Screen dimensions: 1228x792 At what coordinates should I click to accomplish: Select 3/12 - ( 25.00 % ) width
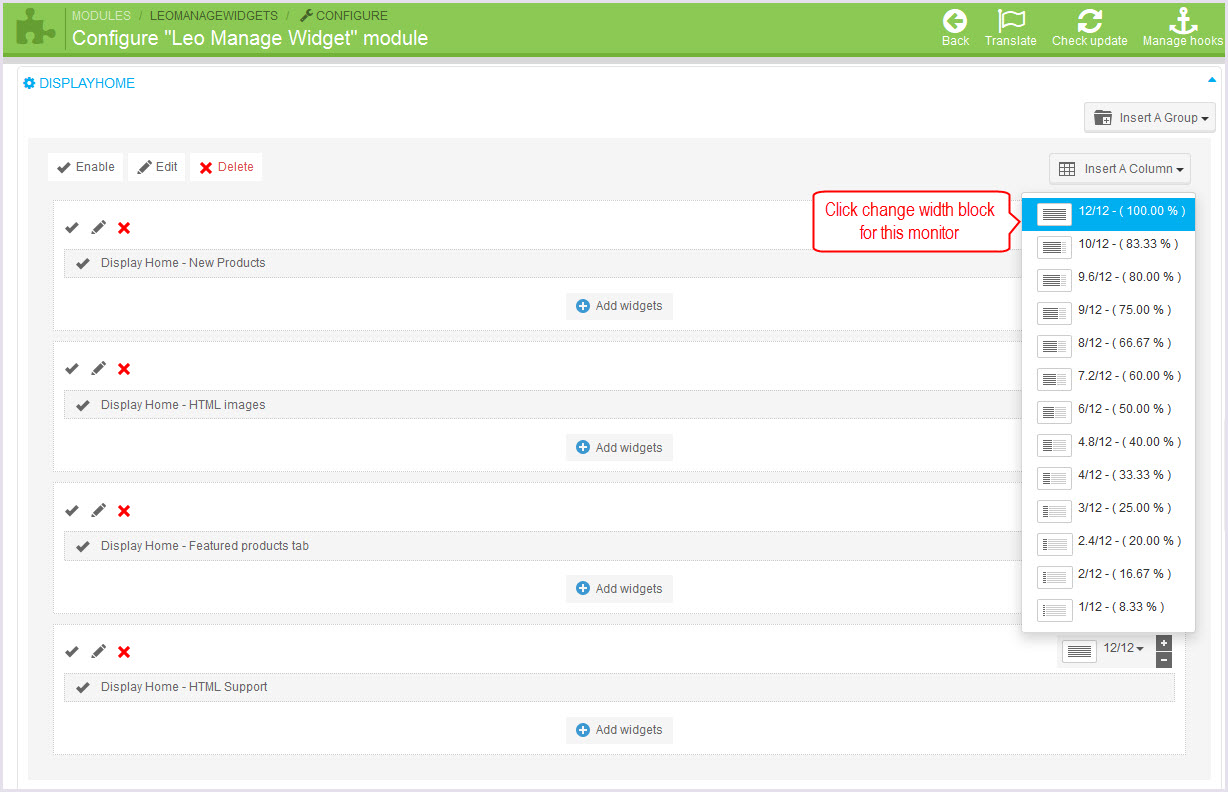pyautogui.click(x=1108, y=511)
